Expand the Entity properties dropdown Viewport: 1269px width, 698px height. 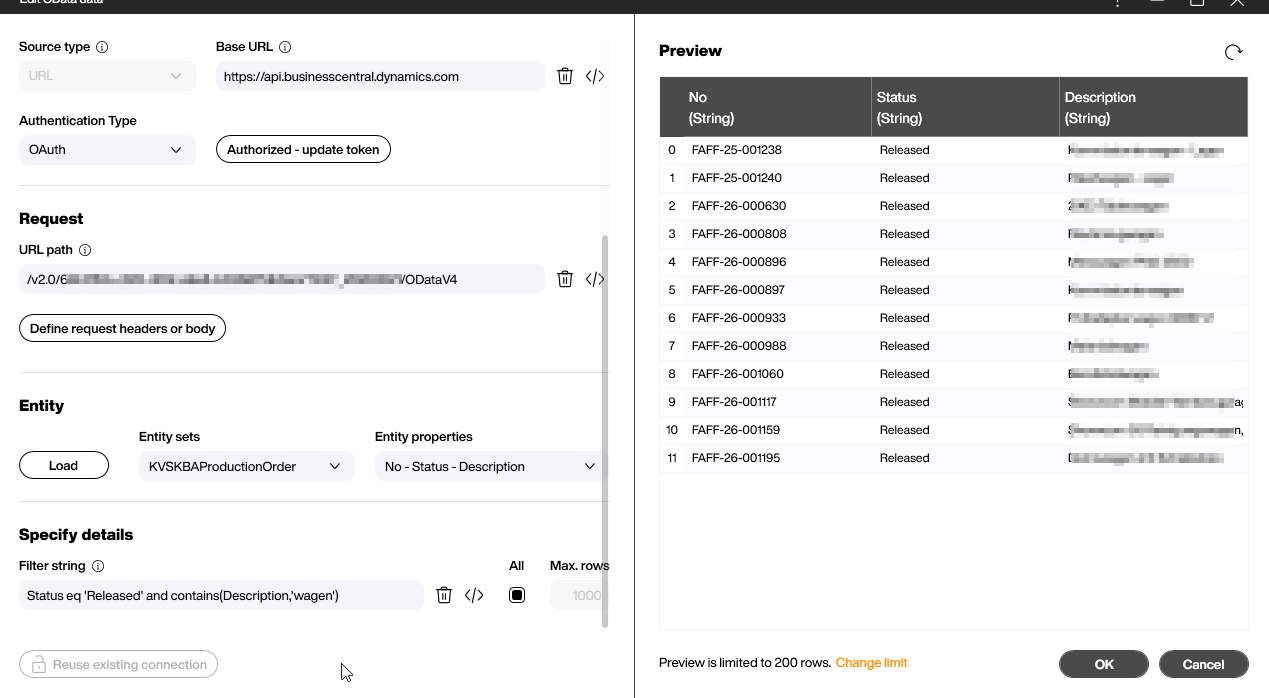pyautogui.click(x=490, y=466)
